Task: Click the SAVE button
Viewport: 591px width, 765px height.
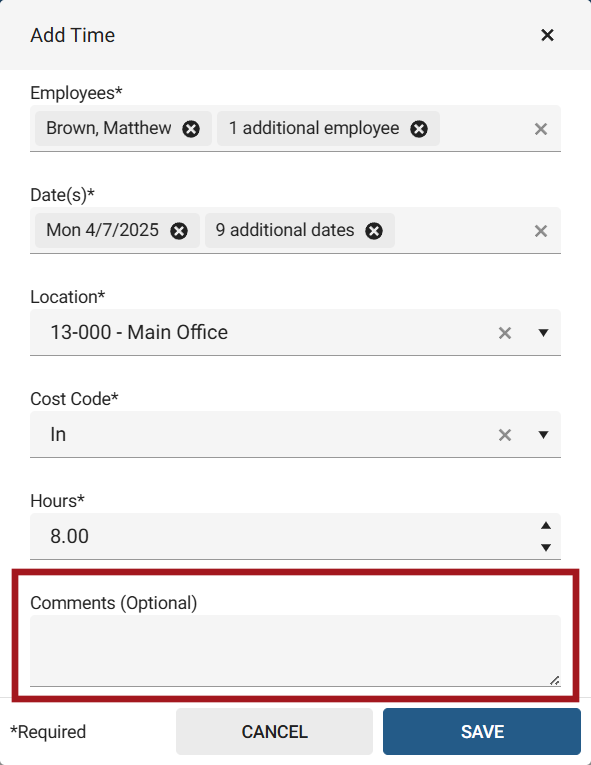Action: point(482,731)
